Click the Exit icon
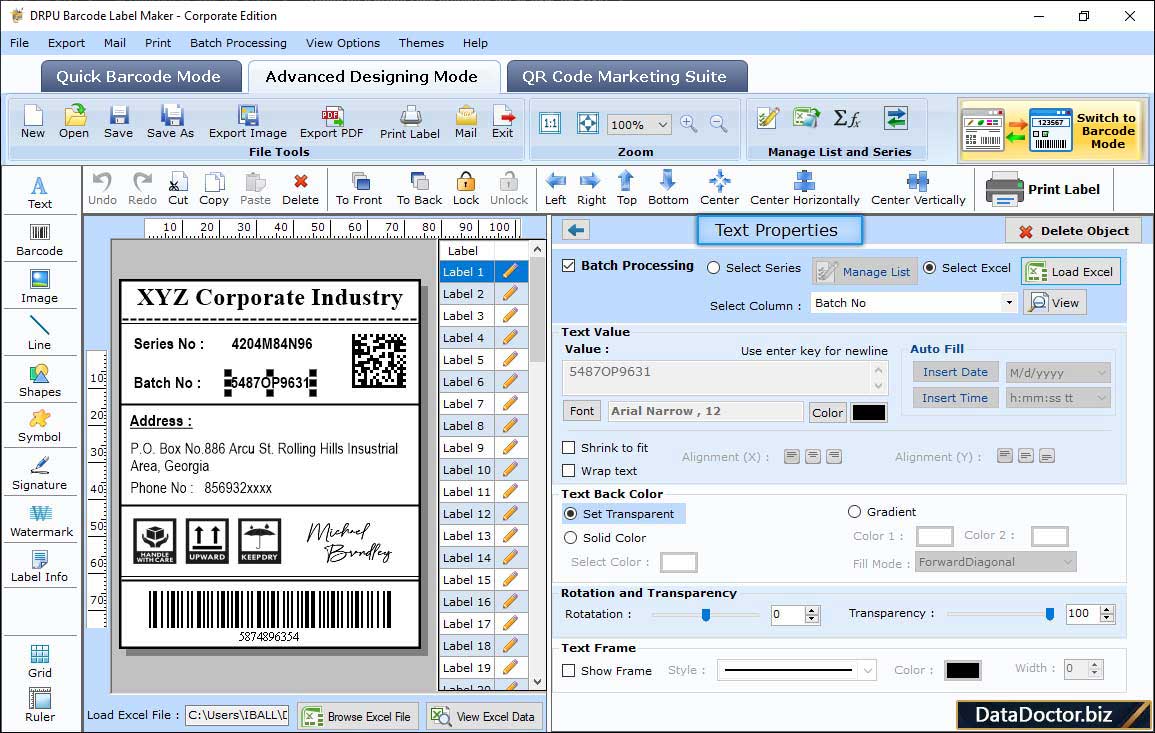Viewport: 1155px width, 733px height. pos(502,122)
